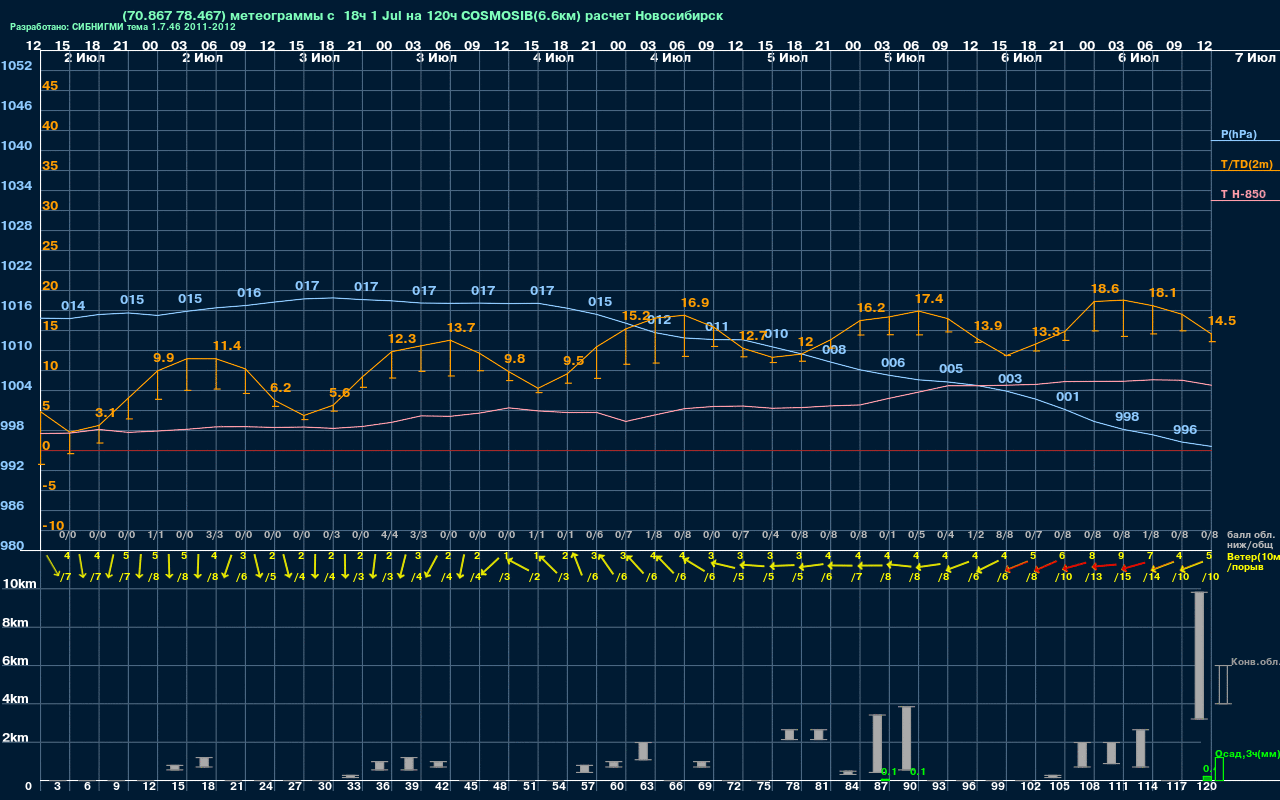Click the 14.5 temperature value

pos(1222,321)
